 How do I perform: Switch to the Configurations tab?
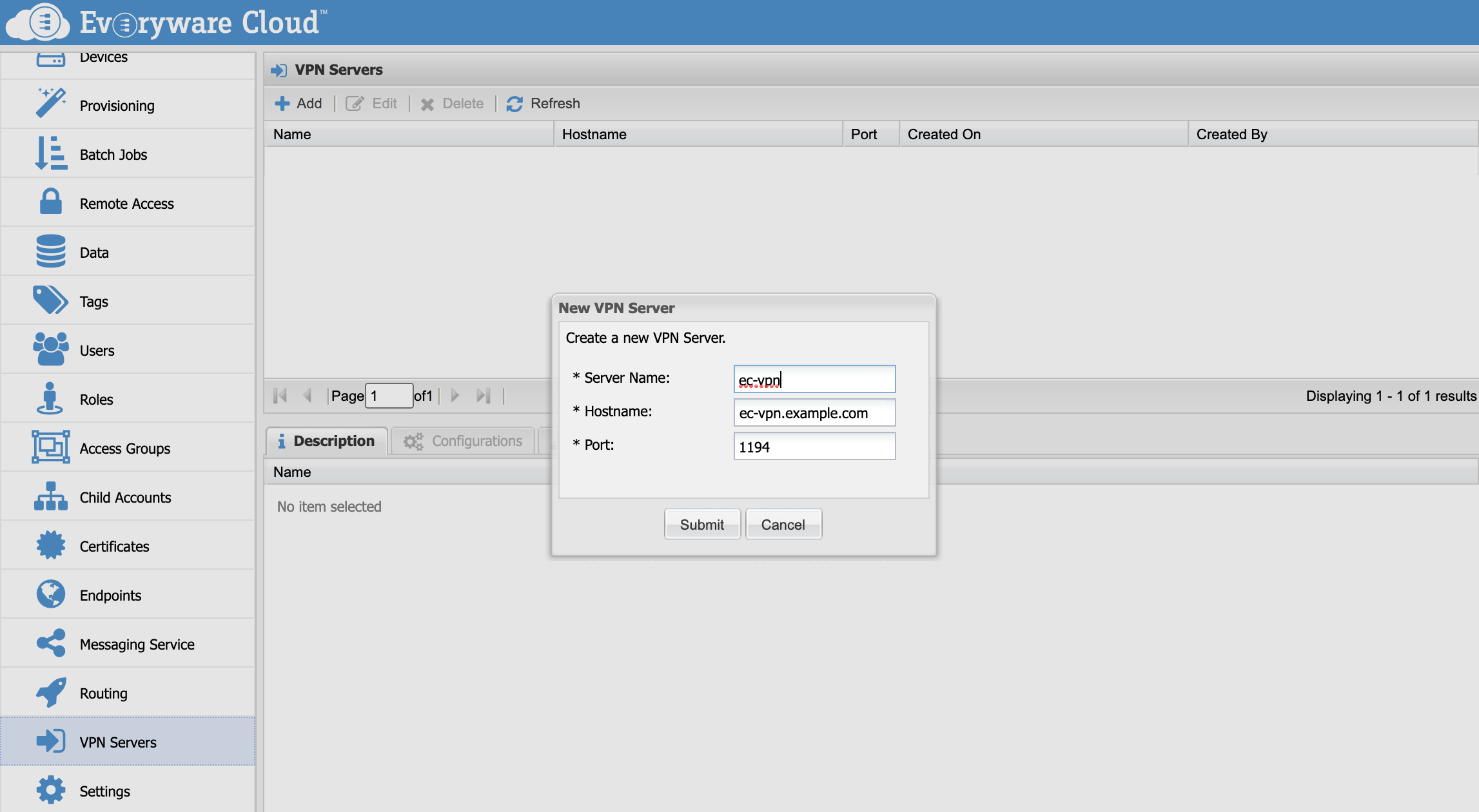click(463, 441)
